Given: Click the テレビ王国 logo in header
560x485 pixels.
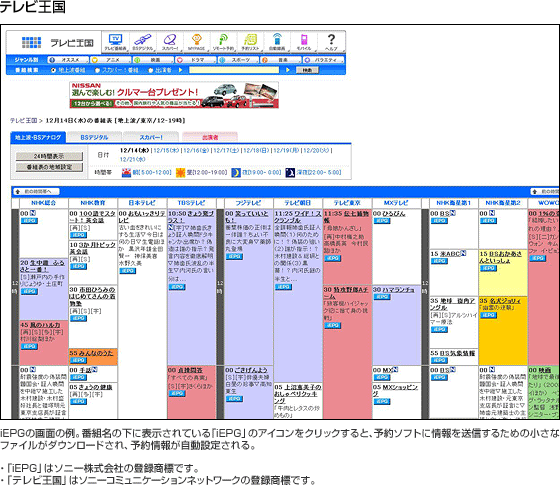Looking at the screenshot, I should 57,42.
